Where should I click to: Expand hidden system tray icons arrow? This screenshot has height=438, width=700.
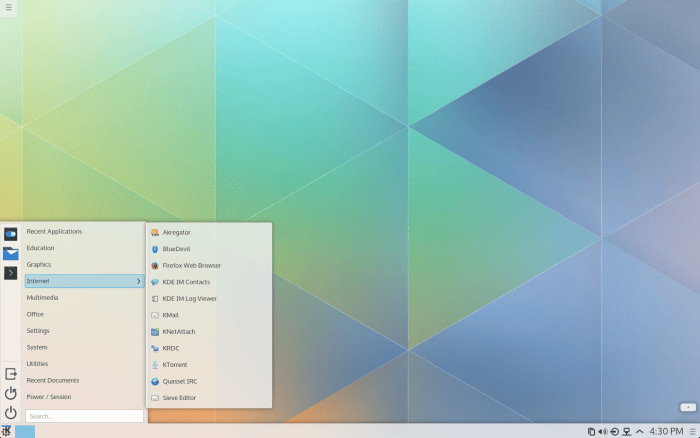click(x=639, y=431)
